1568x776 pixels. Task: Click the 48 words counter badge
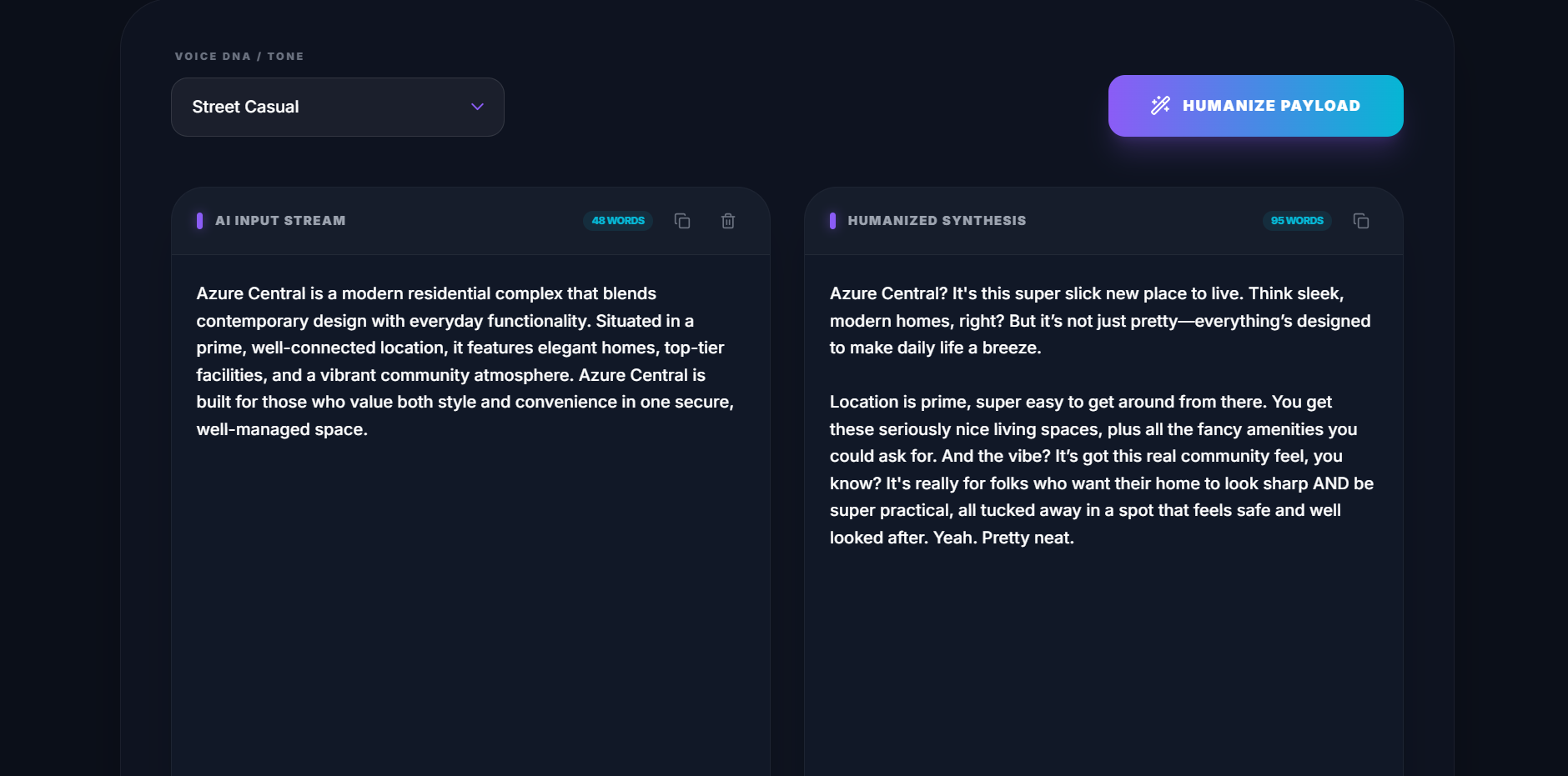[618, 221]
